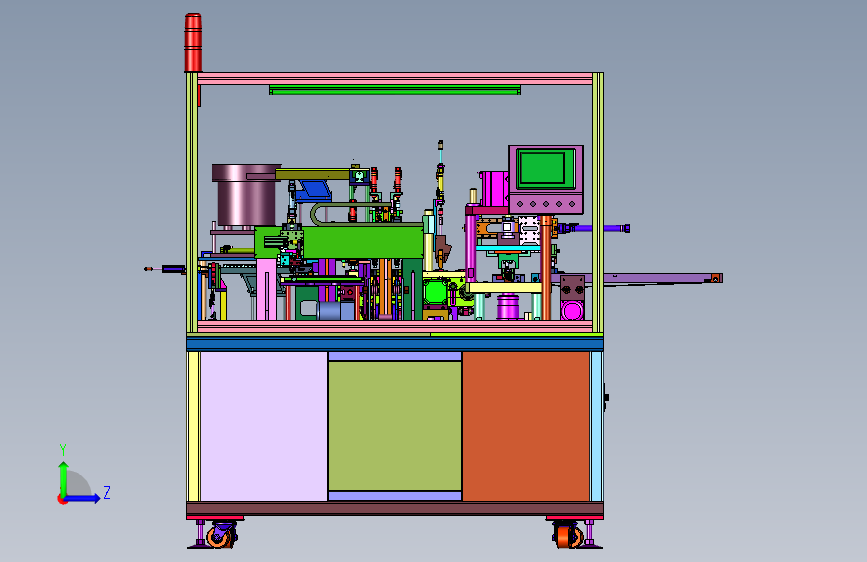Select the blue Z axis arrow

(82, 498)
